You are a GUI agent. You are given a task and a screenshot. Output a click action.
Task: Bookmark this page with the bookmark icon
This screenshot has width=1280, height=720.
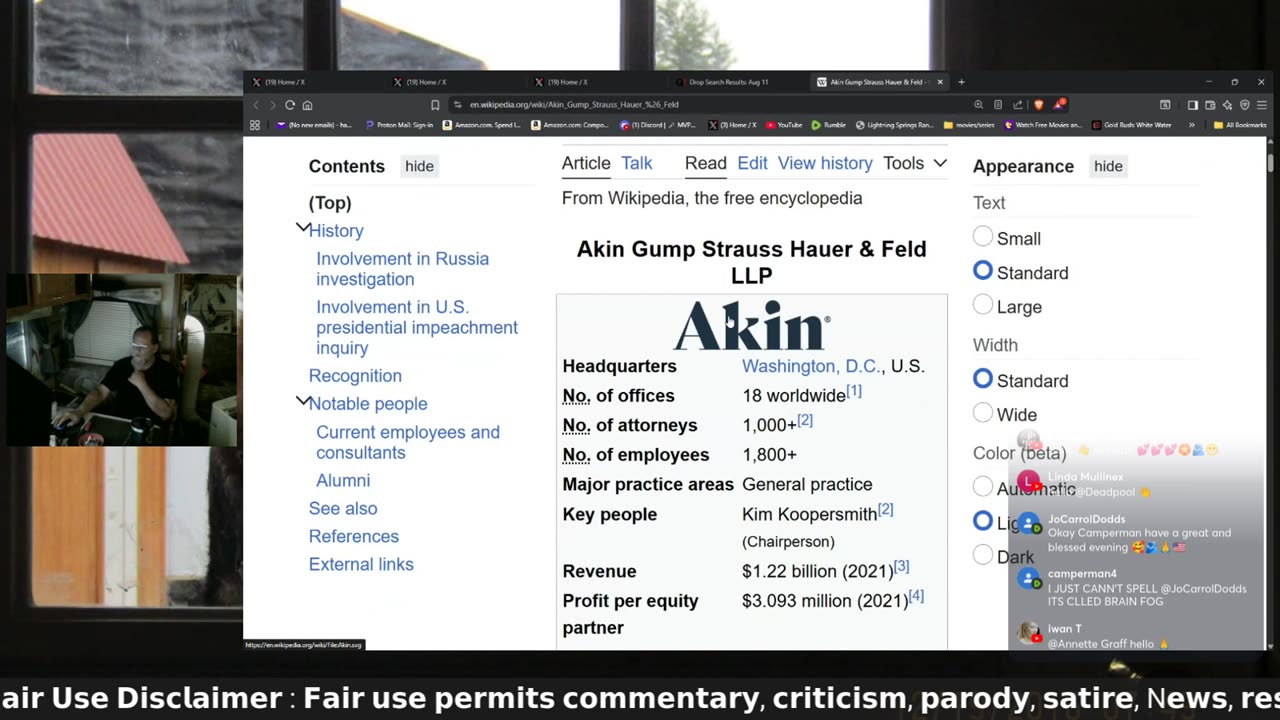[435, 105]
